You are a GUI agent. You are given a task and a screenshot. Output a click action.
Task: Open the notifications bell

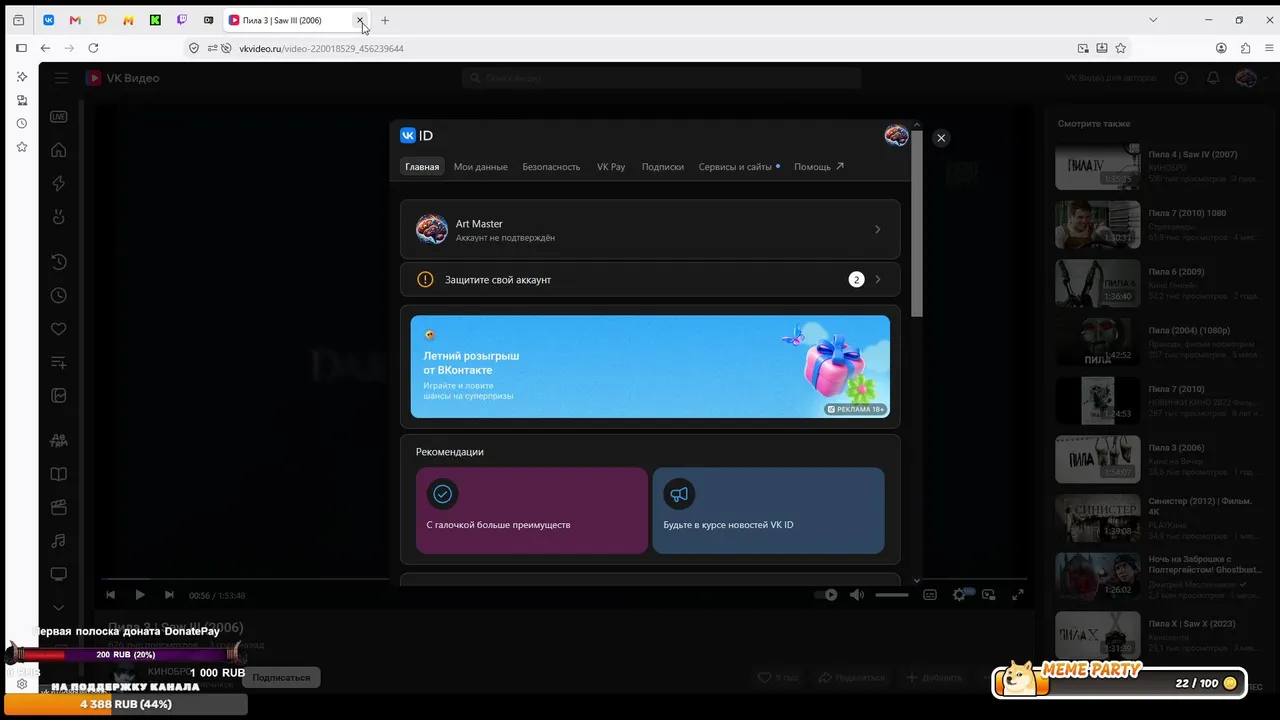[x=1213, y=78]
